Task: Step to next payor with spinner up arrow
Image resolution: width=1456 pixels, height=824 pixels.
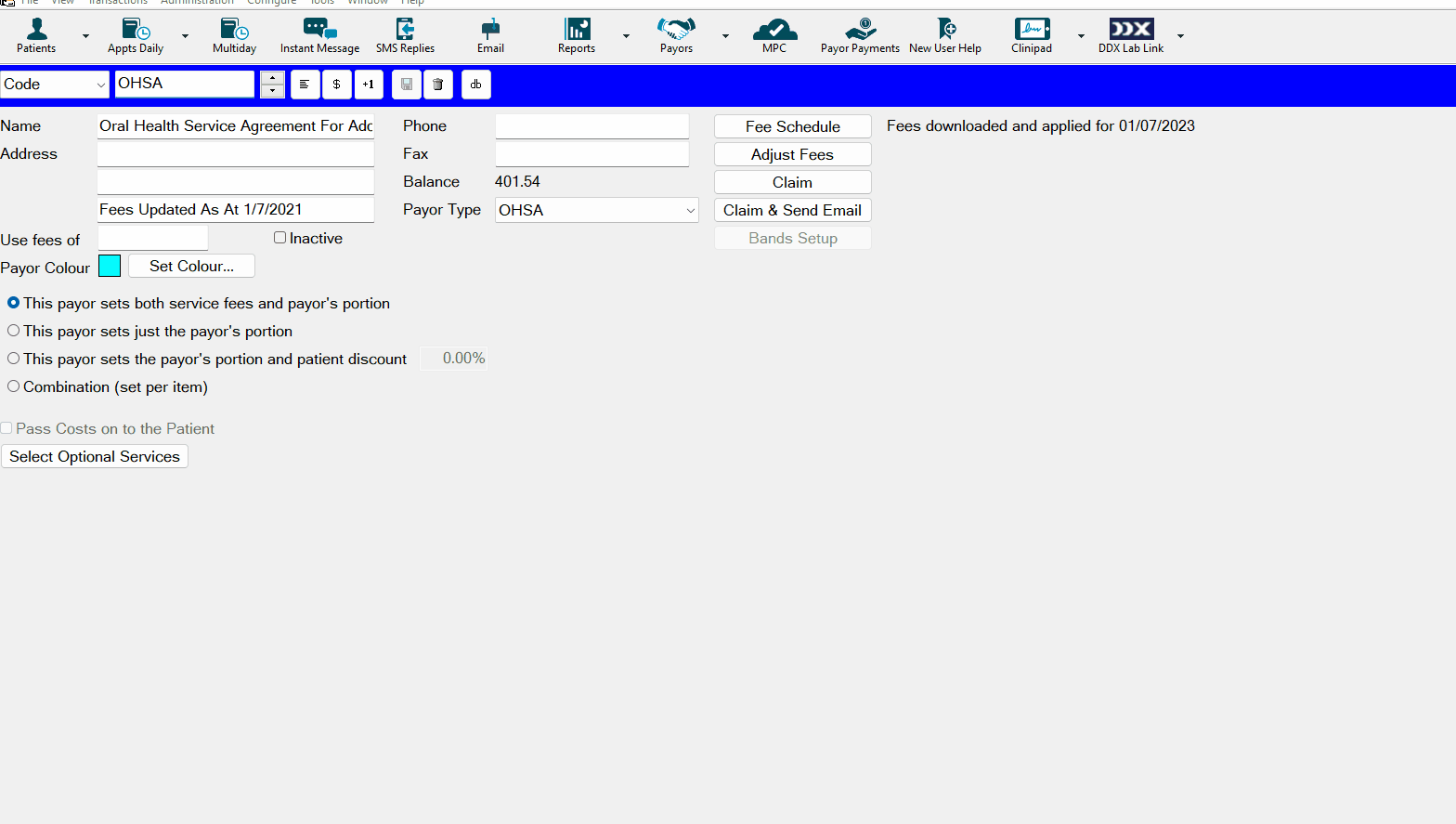Action: (272, 78)
